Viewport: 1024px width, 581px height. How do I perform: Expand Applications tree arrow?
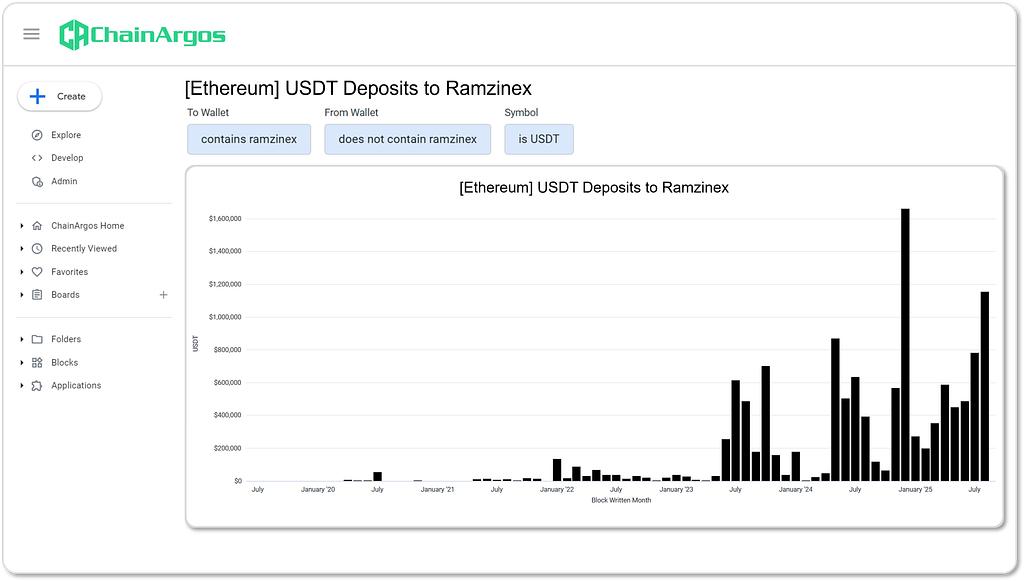22,386
